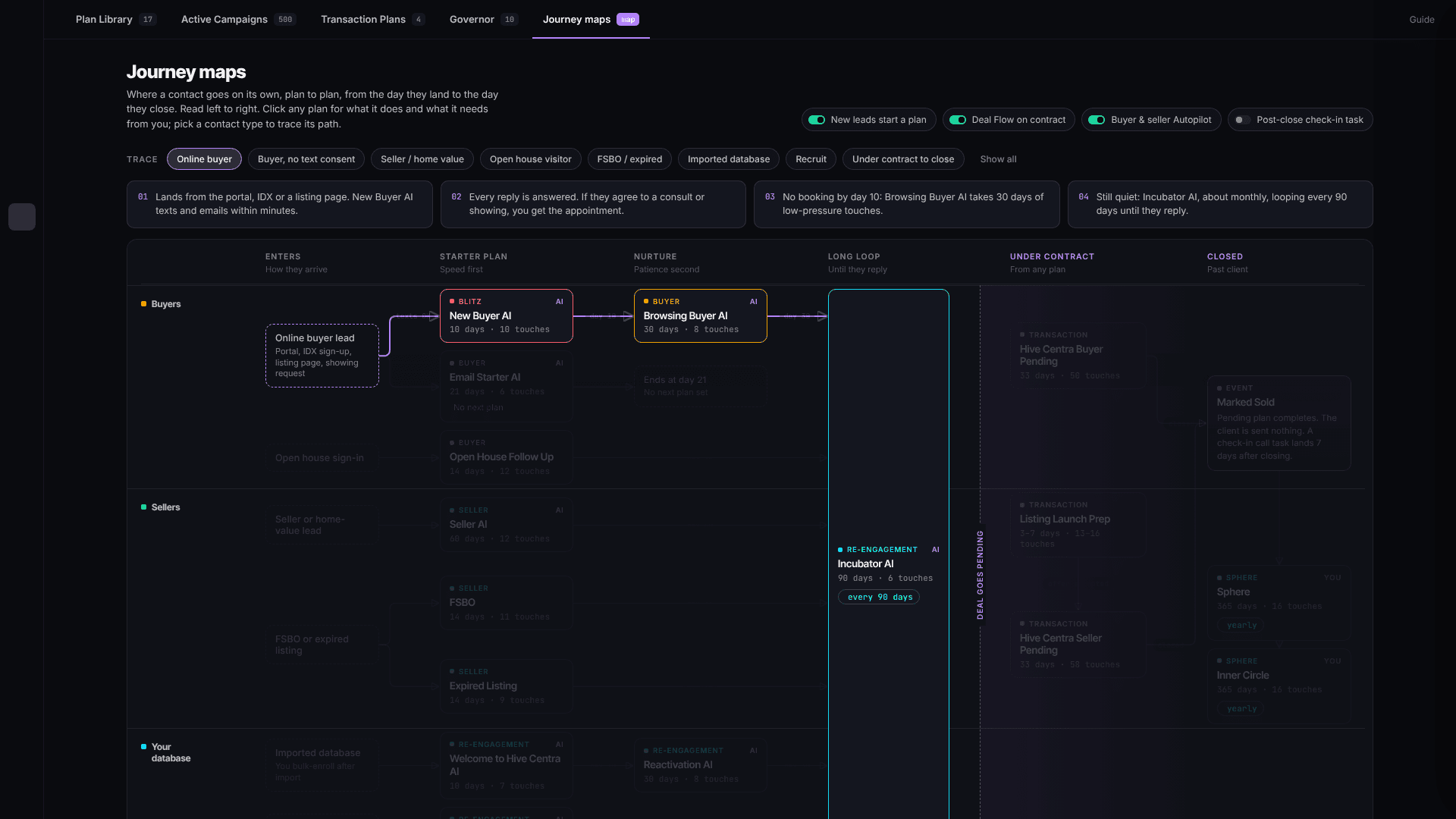Open the New Buyer AI plan card
Viewport: 1456px width, 819px height.
507,315
